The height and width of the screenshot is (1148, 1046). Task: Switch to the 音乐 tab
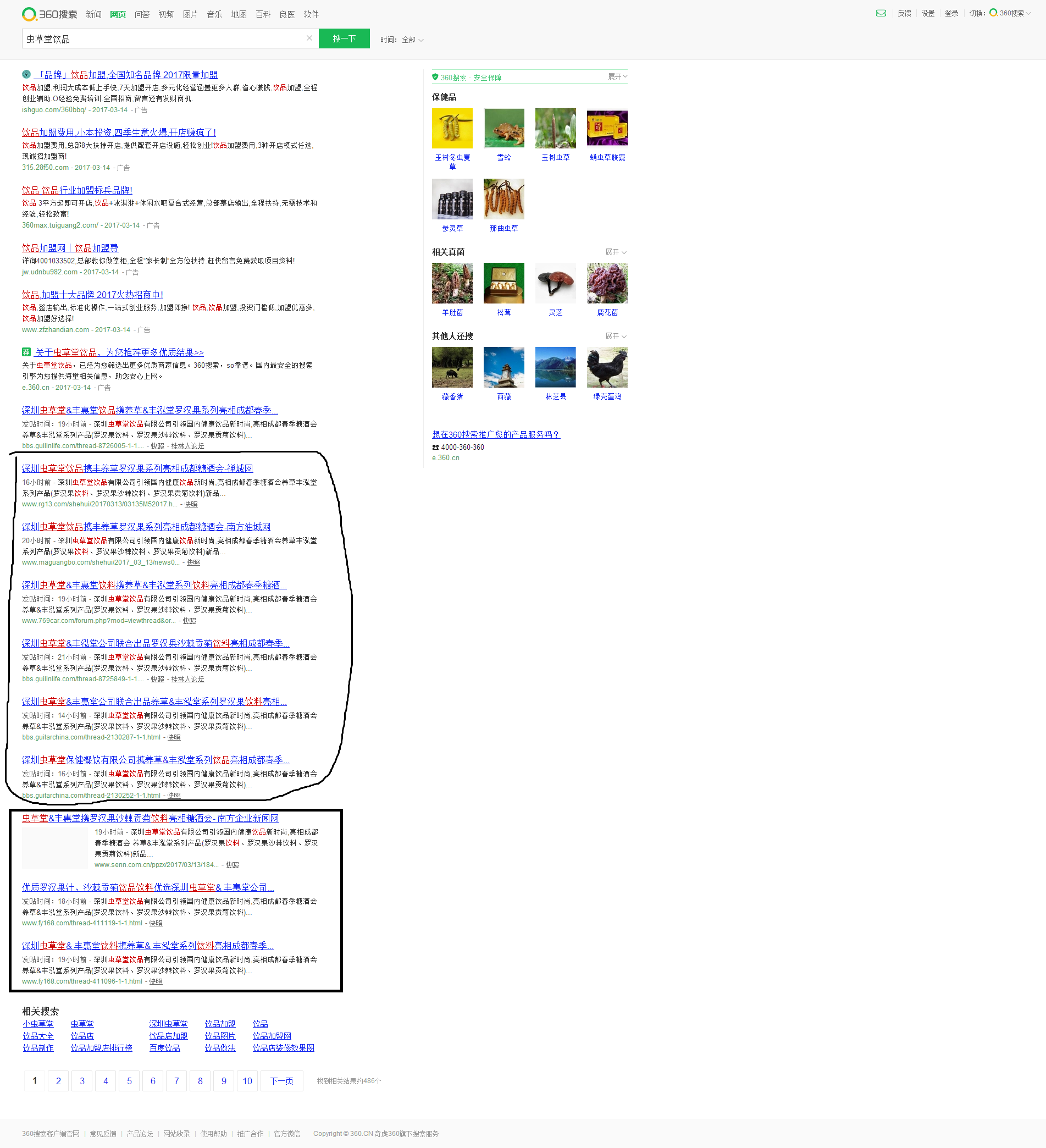pyautogui.click(x=214, y=14)
